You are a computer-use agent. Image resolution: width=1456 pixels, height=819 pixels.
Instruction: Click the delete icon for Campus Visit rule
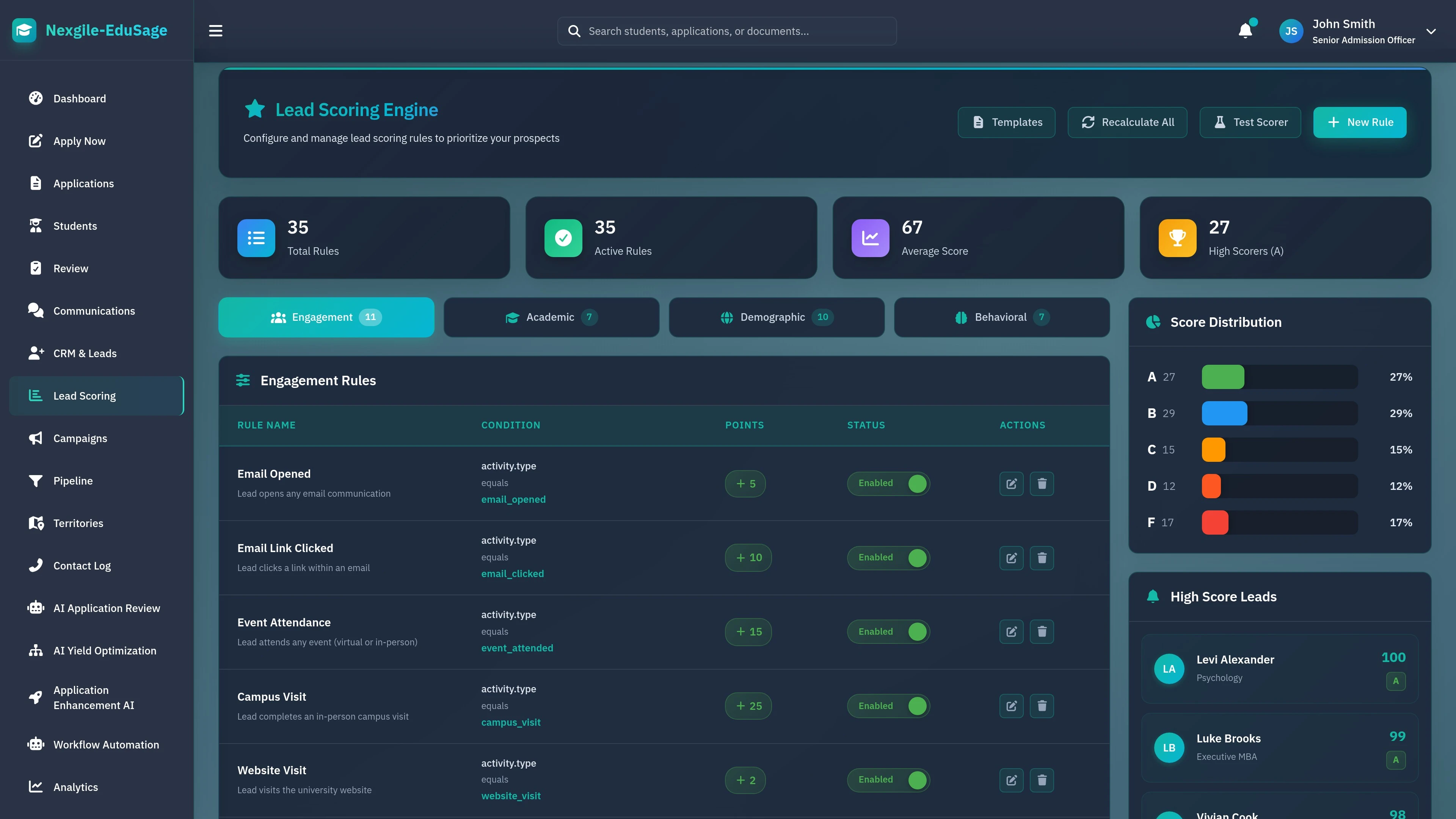(x=1042, y=705)
